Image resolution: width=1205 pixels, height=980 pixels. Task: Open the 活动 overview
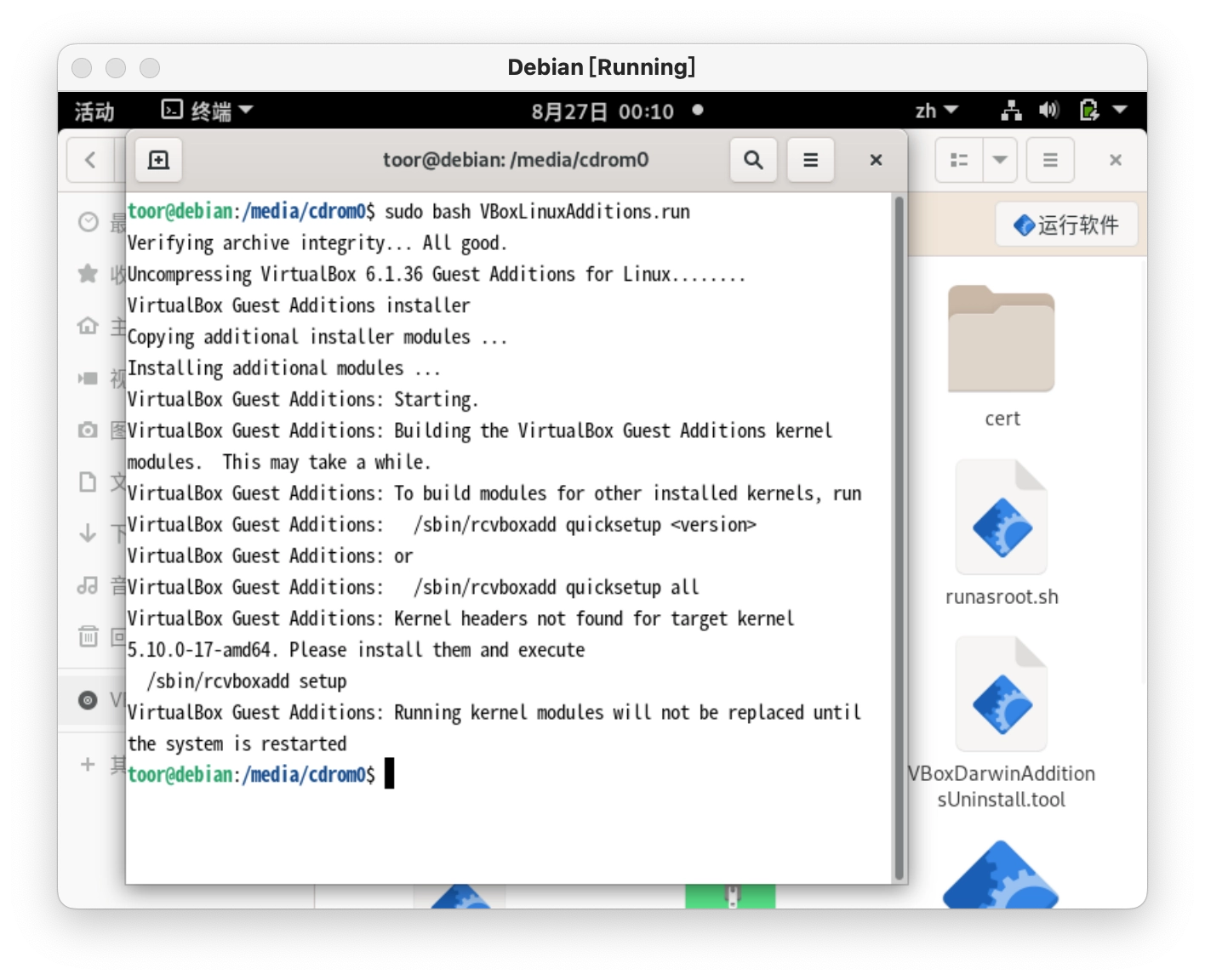pos(94,111)
